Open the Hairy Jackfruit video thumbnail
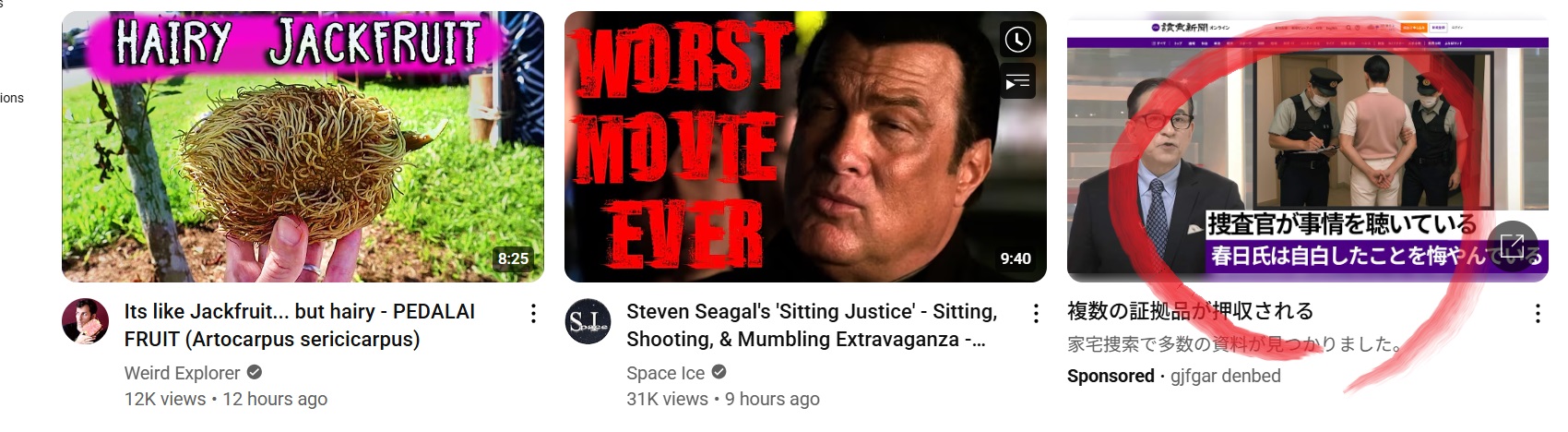This screenshot has width=1568, height=432. pyautogui.click(x=303, y=147)
